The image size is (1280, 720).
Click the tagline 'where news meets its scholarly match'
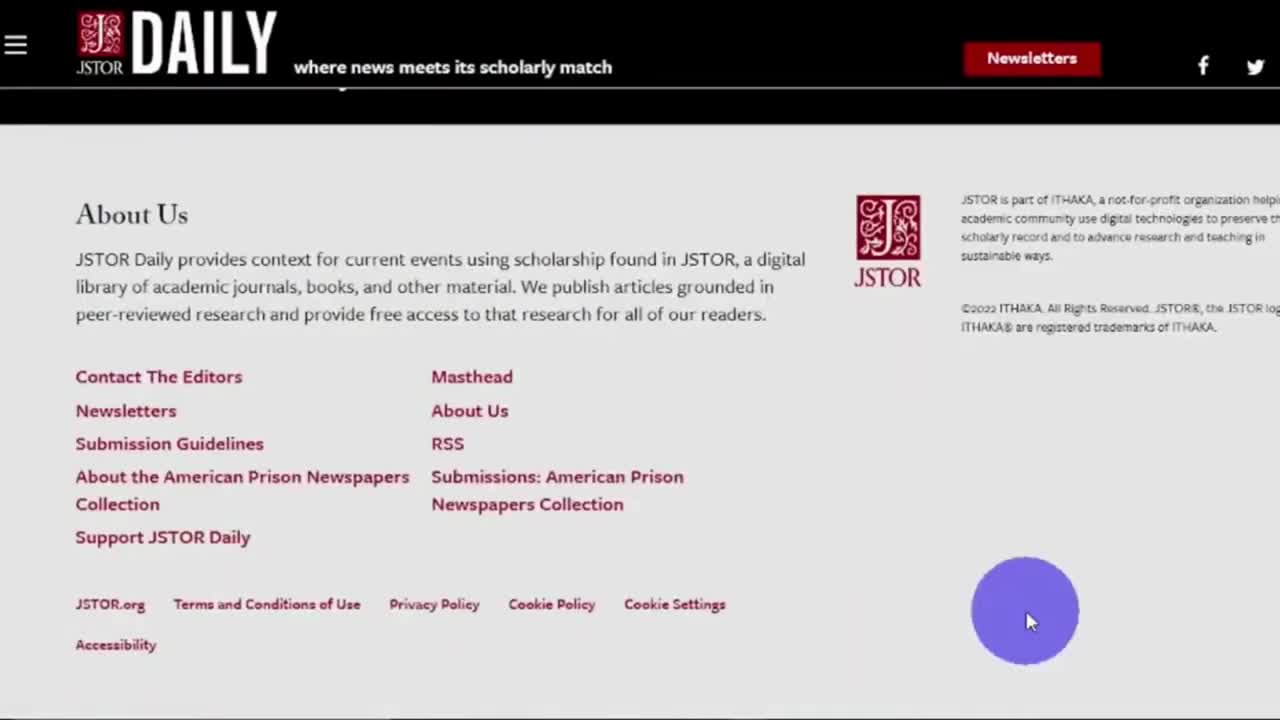[453, 67]
